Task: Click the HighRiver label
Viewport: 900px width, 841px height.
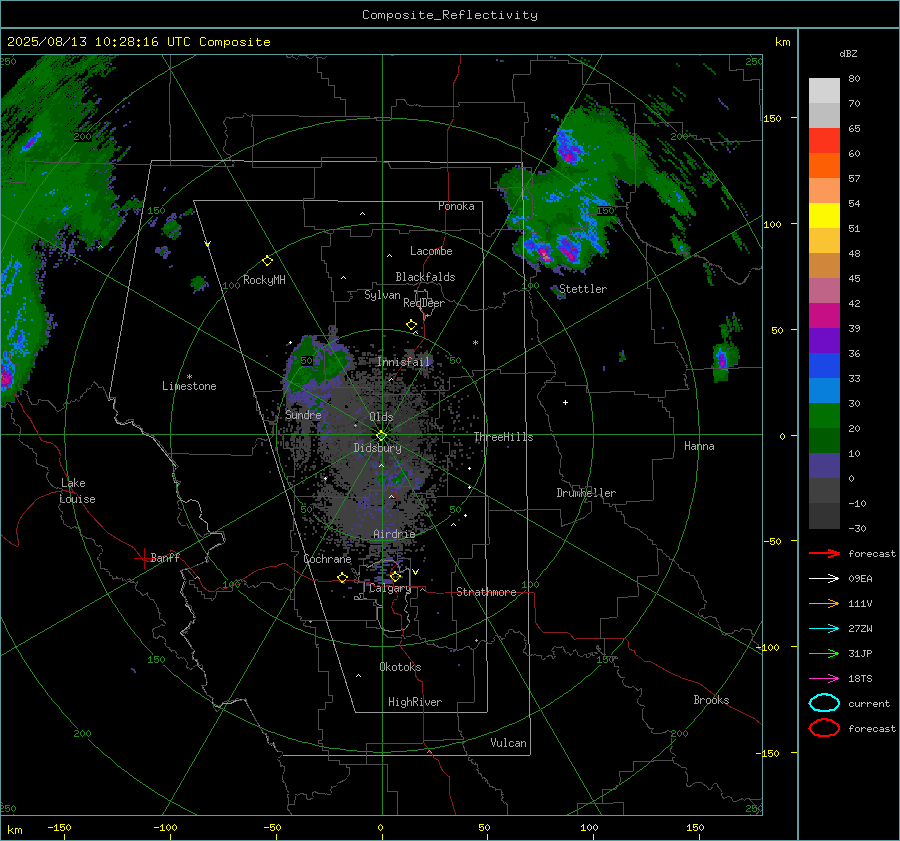Action: [415, 702]
